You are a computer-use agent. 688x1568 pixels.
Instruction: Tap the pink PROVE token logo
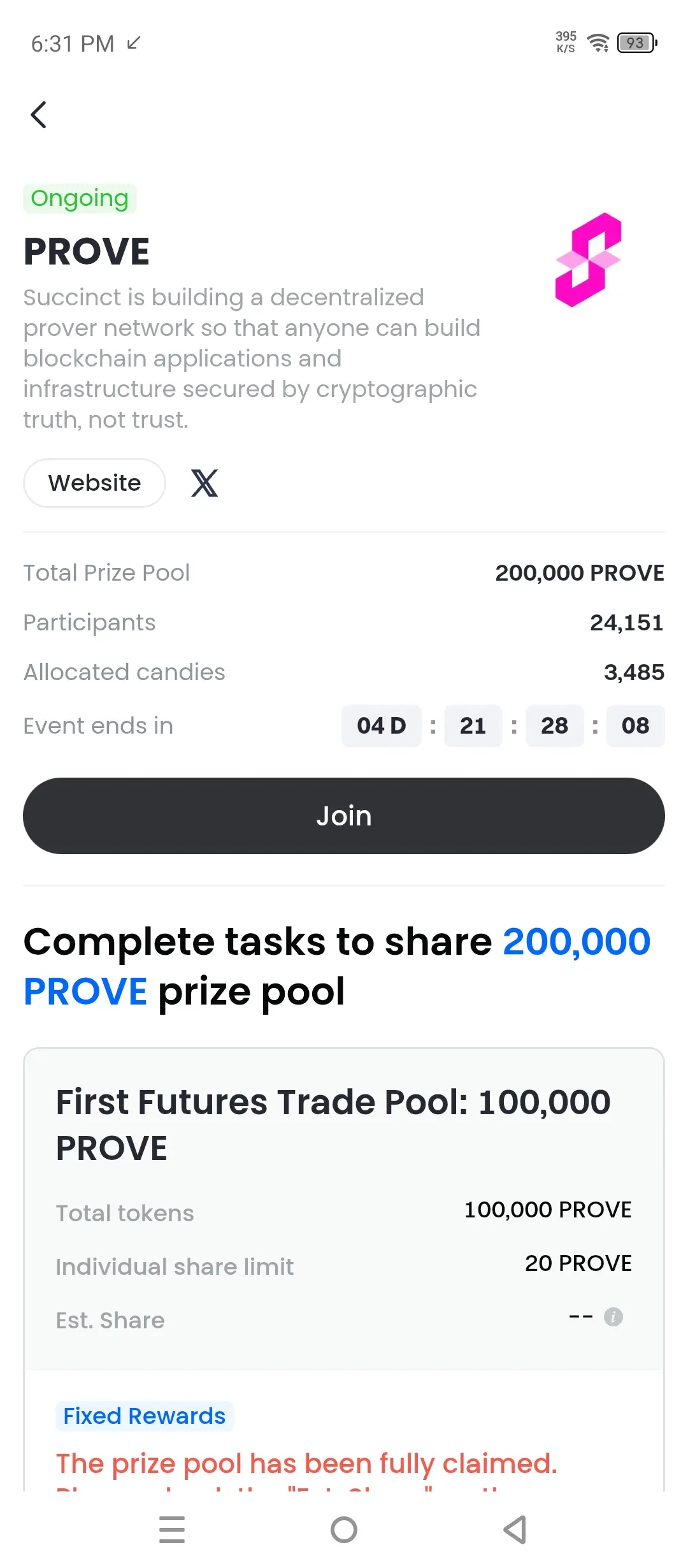tap(588, 260)
